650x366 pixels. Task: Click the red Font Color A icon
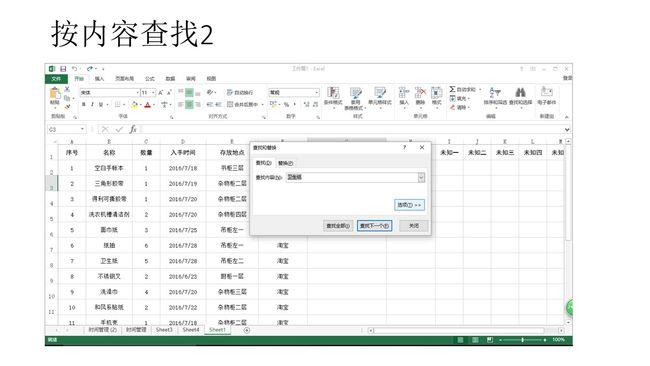click(x=148, y=105)
